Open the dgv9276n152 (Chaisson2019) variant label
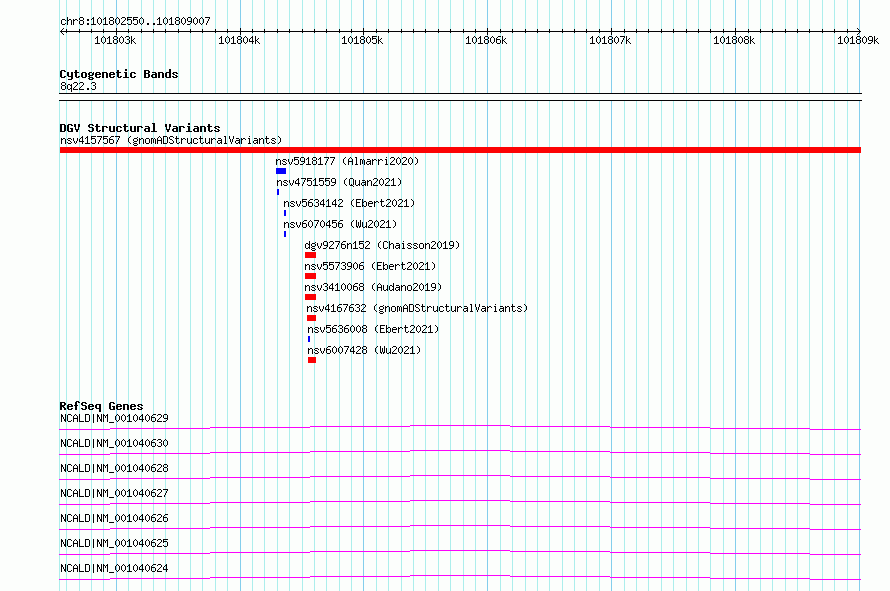This screenshot has height=591, width=890. tap(382, 245)
